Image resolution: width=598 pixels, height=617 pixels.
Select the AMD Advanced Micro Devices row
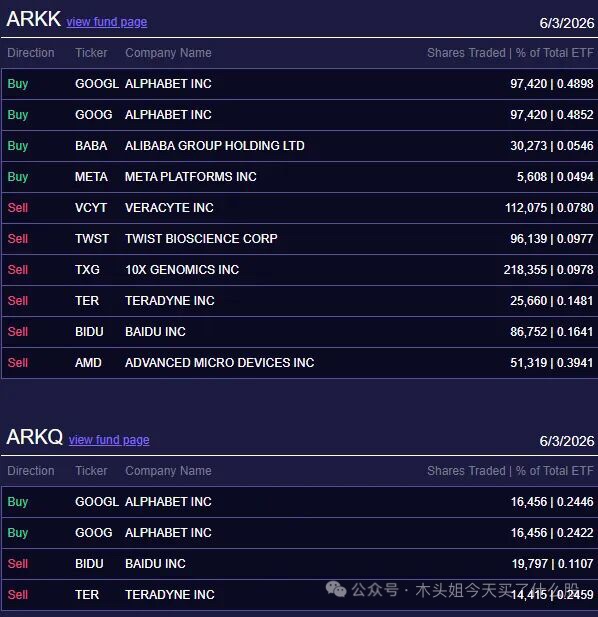(300, 363)
